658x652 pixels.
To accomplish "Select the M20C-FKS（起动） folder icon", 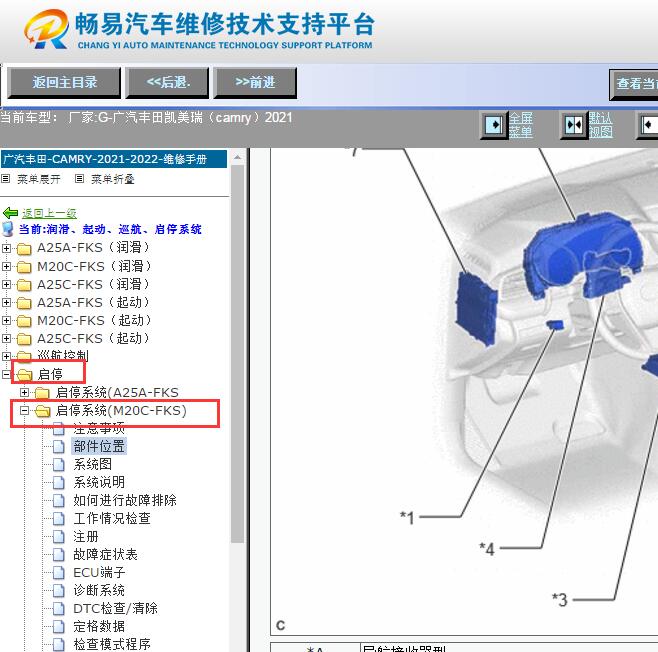I will 24,321.
